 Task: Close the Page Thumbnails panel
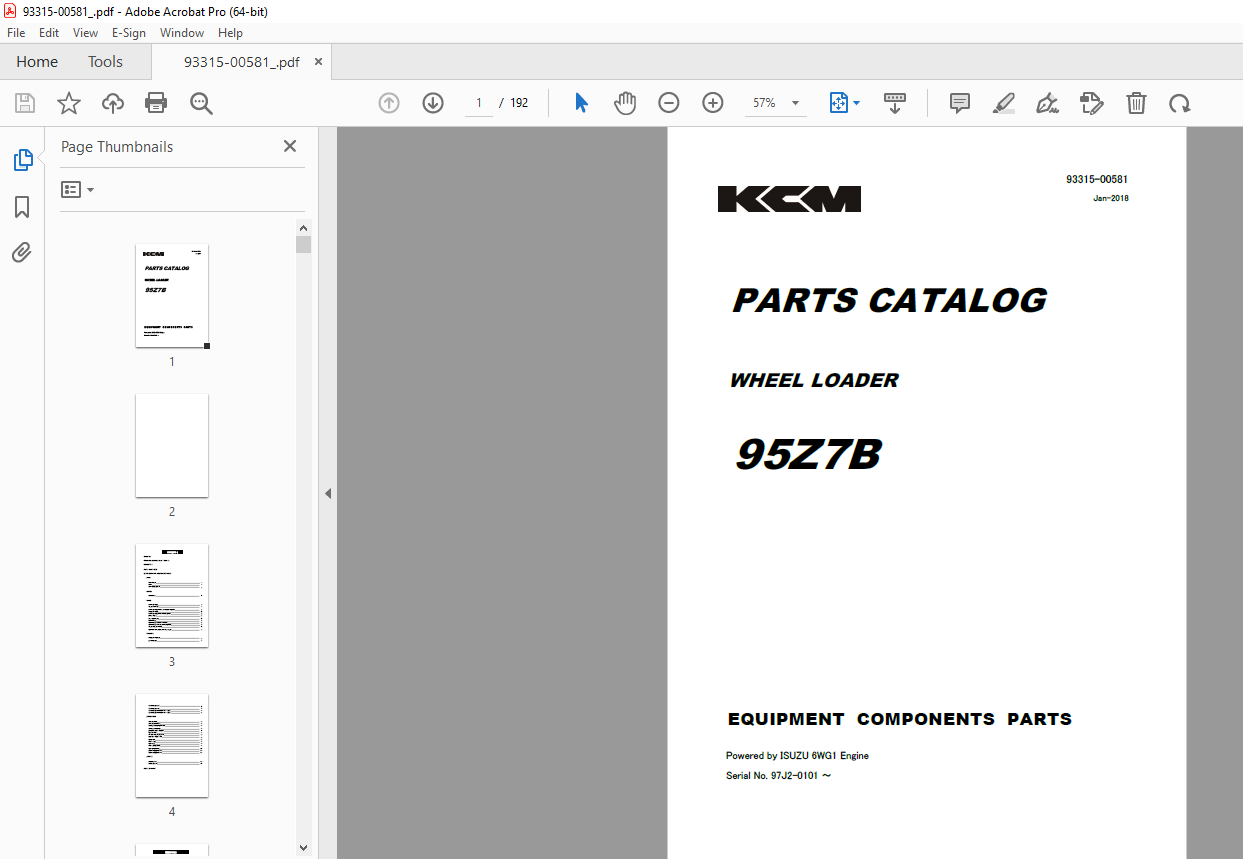290,146
